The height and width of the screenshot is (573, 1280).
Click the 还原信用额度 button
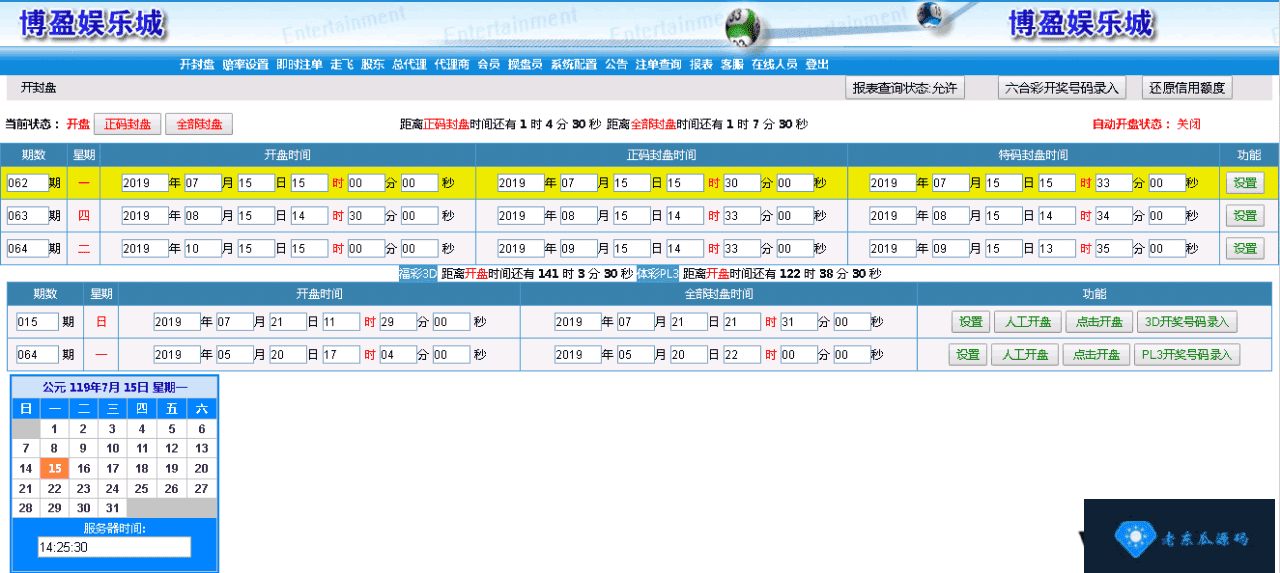click(1186, 88)
